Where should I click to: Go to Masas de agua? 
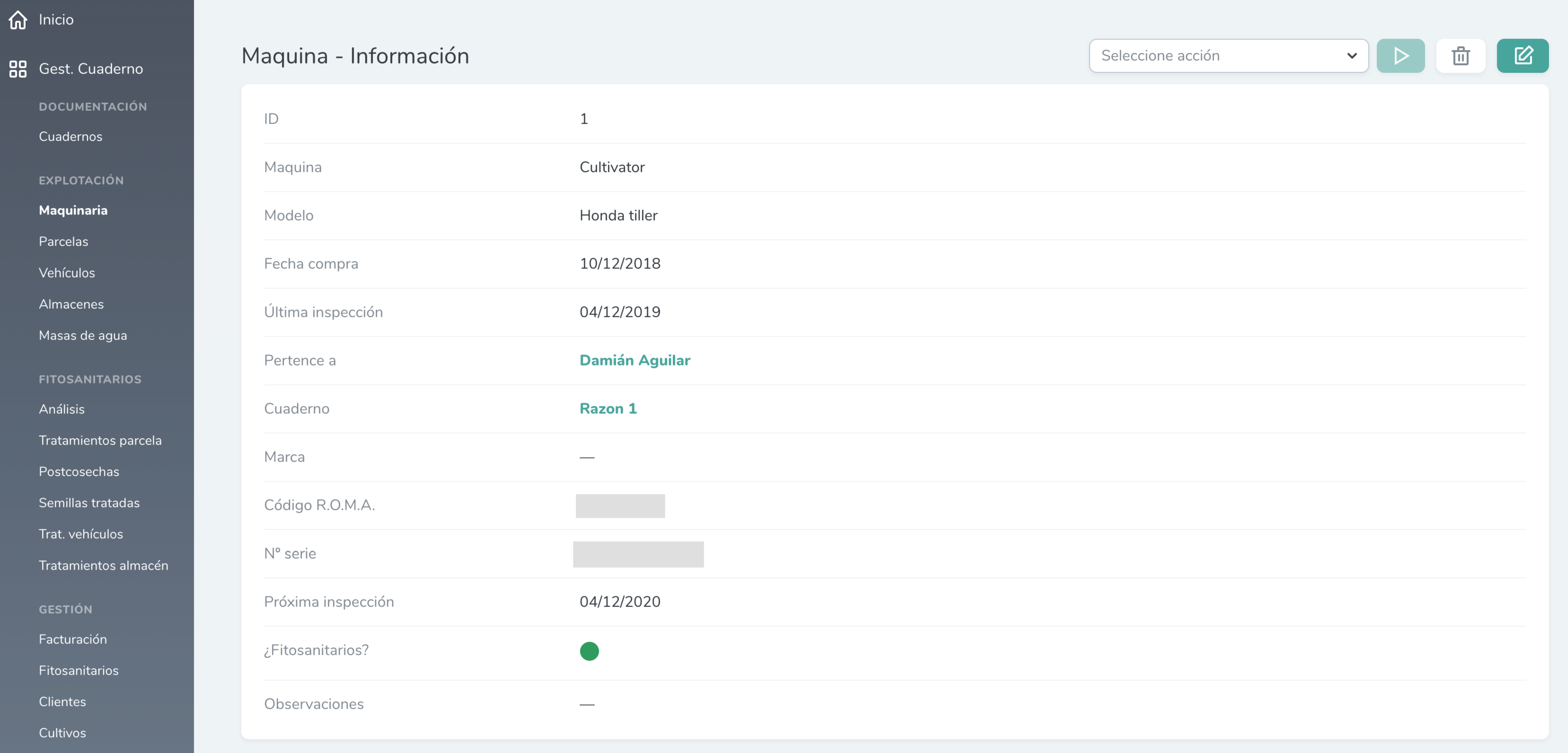click(x=83, y=335)
